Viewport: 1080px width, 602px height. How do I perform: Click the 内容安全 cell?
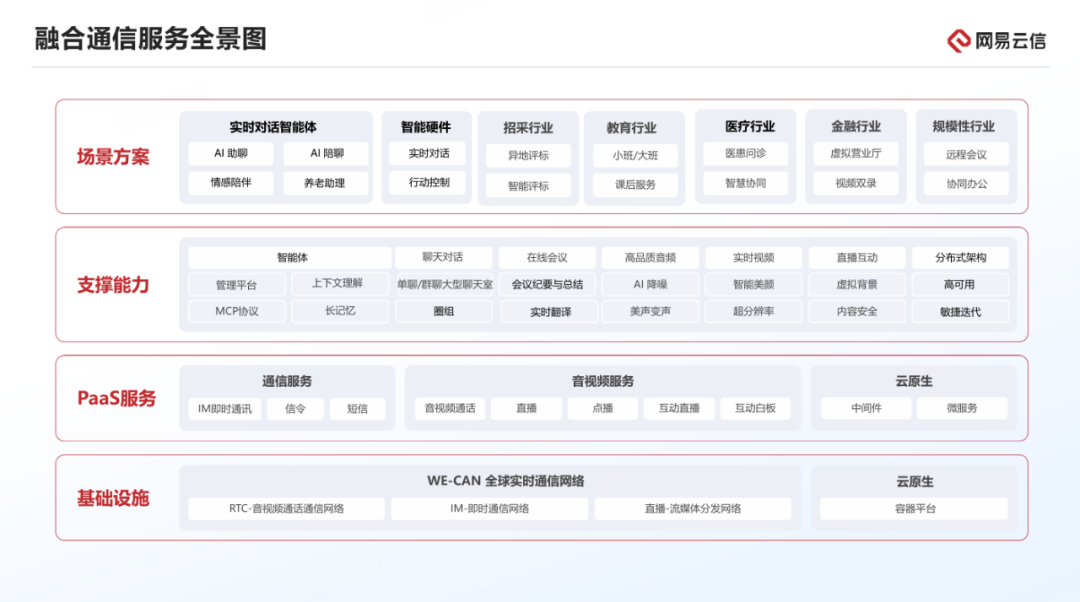click(857, 311)
